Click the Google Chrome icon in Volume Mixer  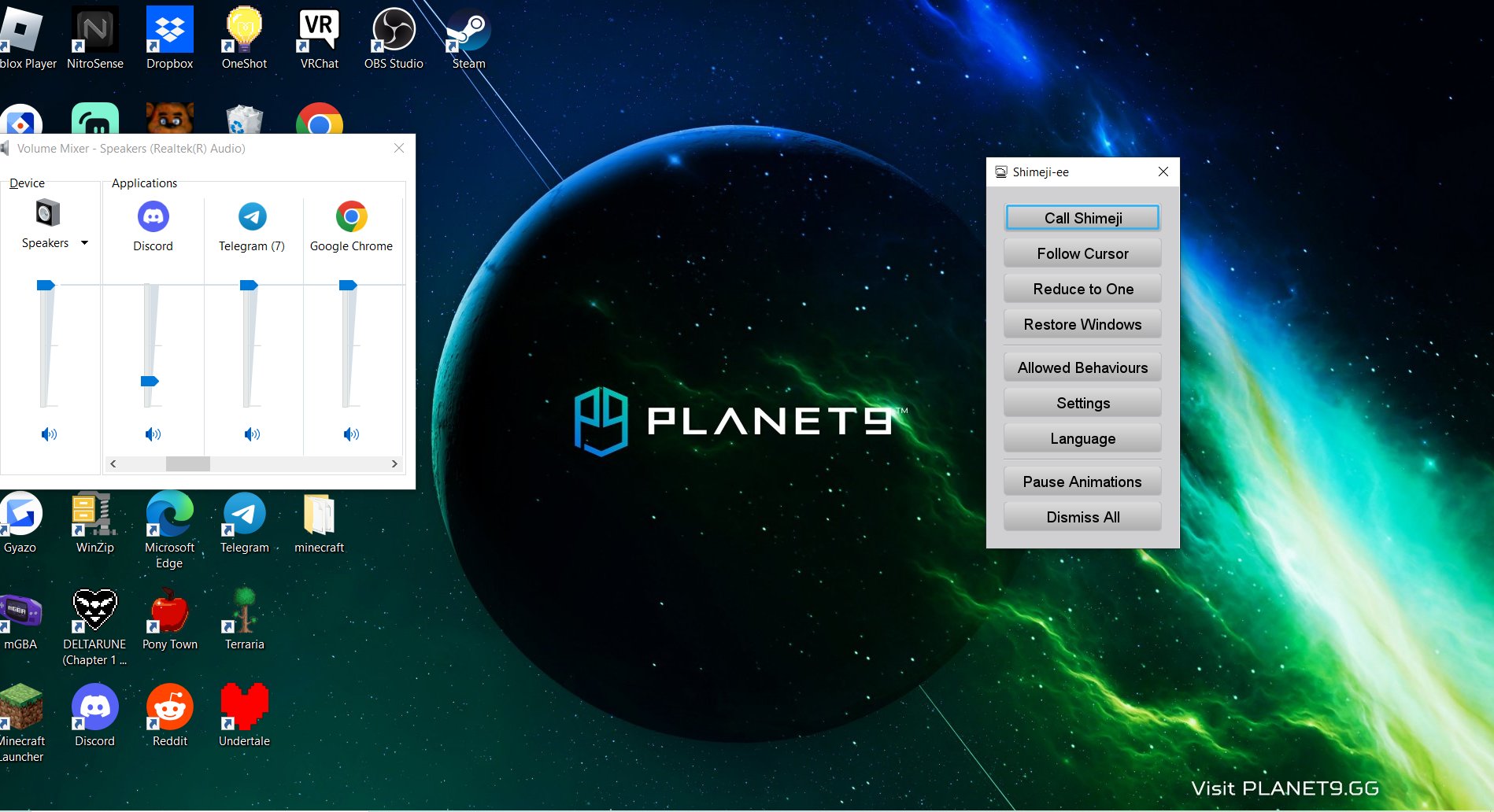point(352,216)
